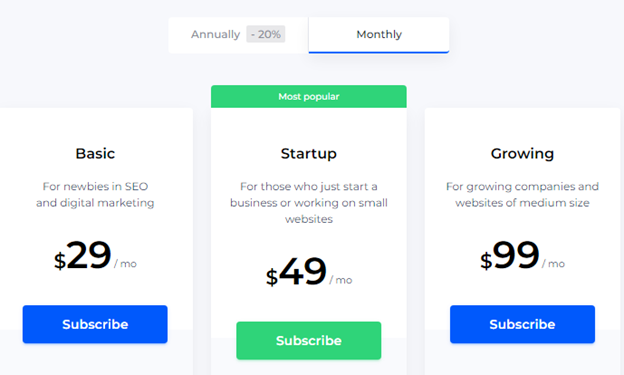Click the $99 per month price
Viewport: 624px width, 375px height.
[x=522, y=256]
